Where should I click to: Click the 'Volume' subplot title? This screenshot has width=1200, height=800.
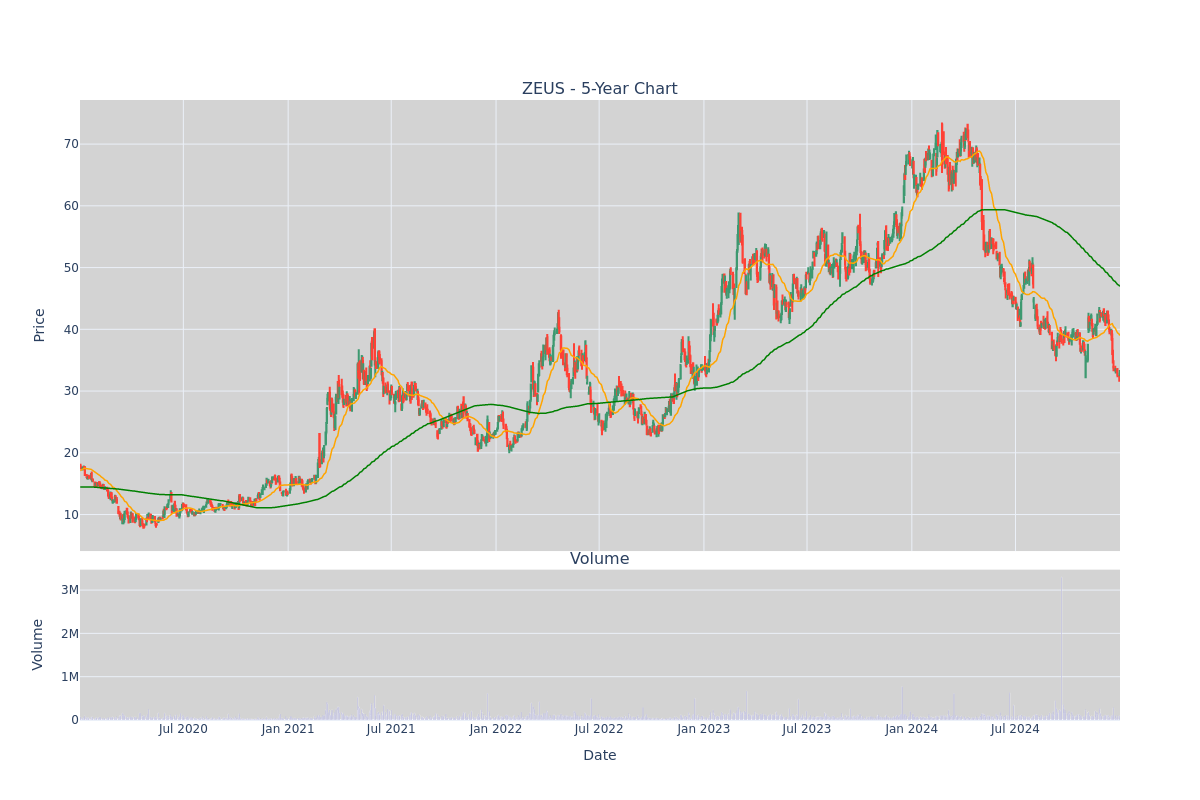coord(599,559)
